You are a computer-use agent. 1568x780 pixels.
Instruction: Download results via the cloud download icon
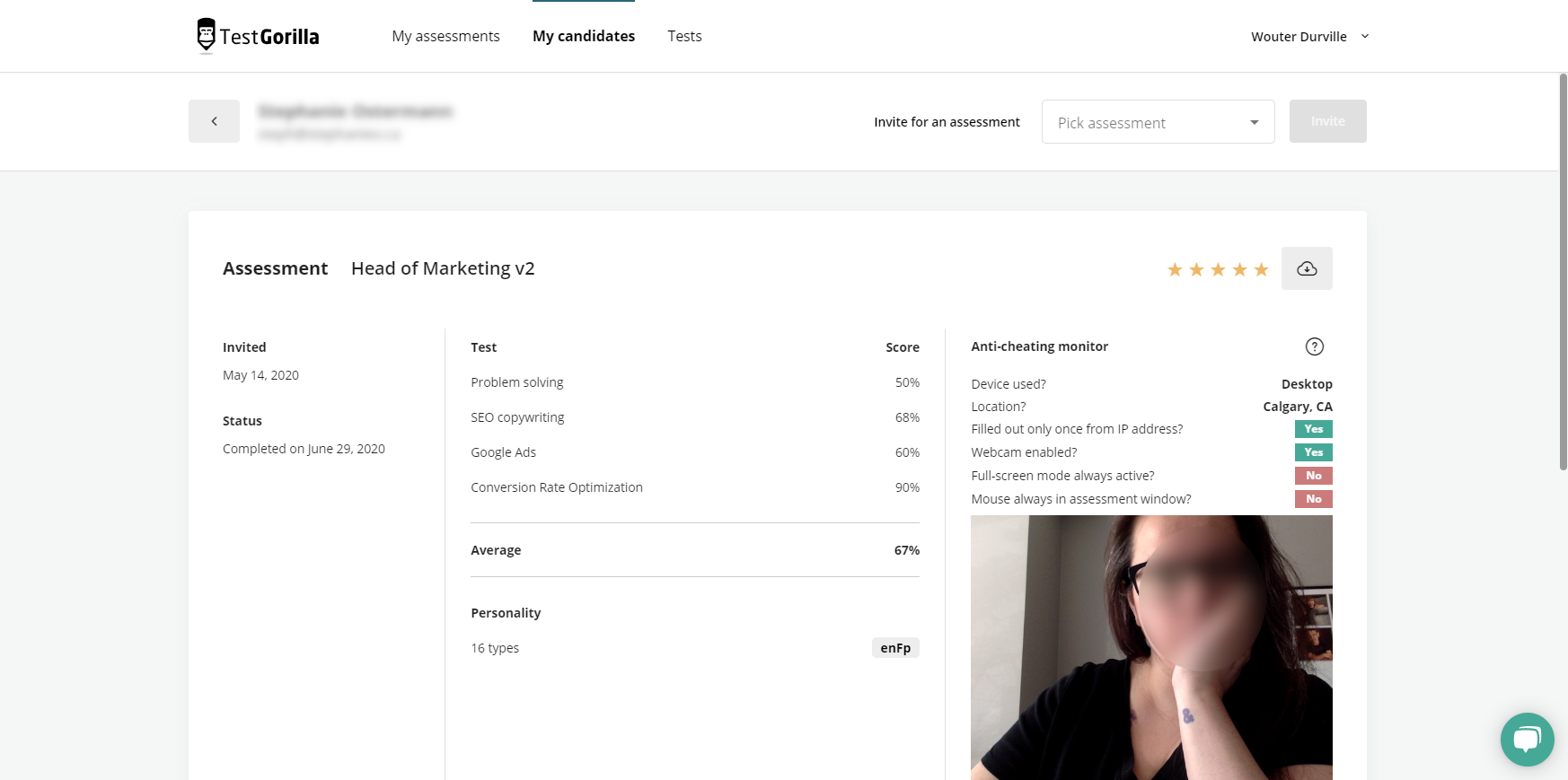pos(1307,268)
